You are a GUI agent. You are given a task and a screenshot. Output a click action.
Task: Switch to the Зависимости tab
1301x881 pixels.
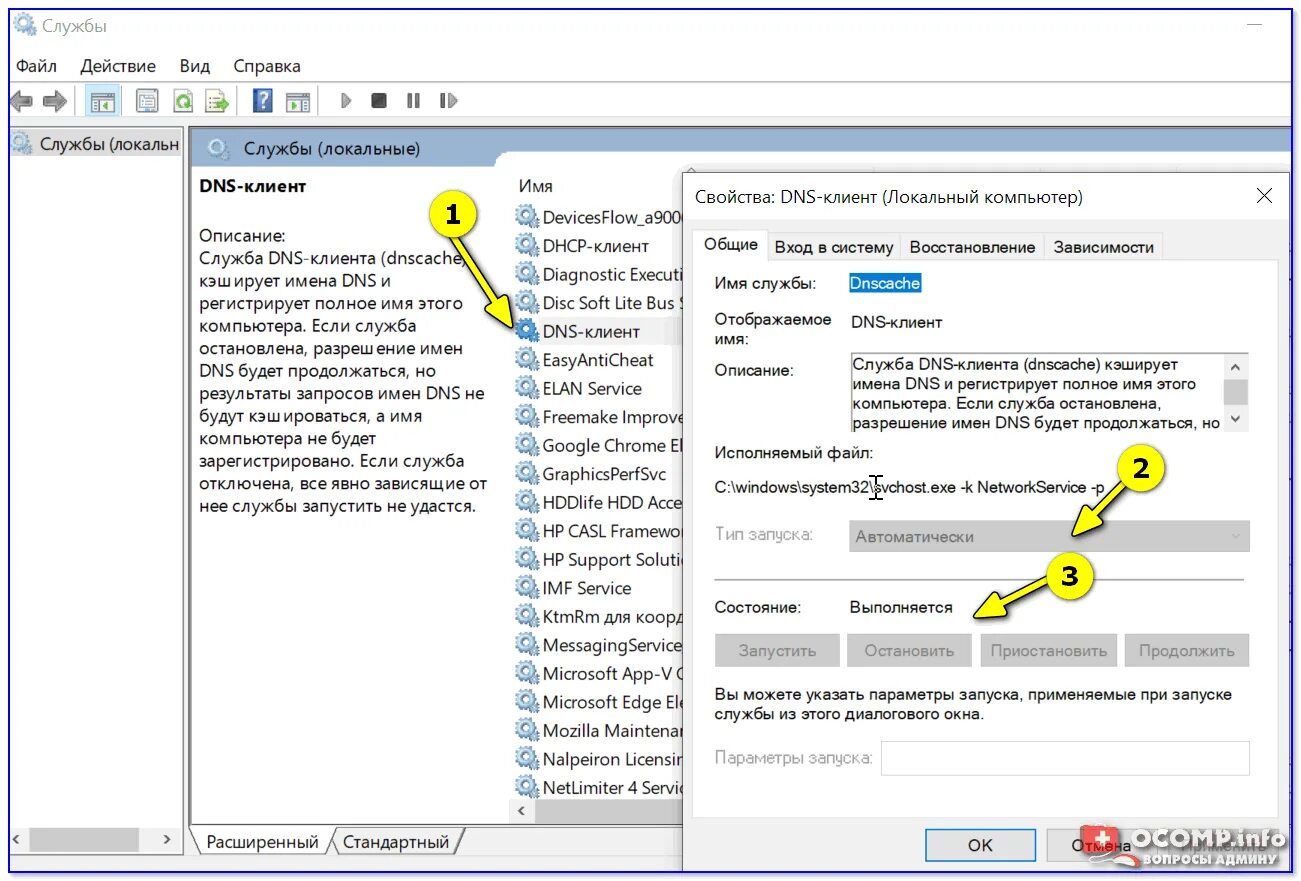click(1103, 247)
